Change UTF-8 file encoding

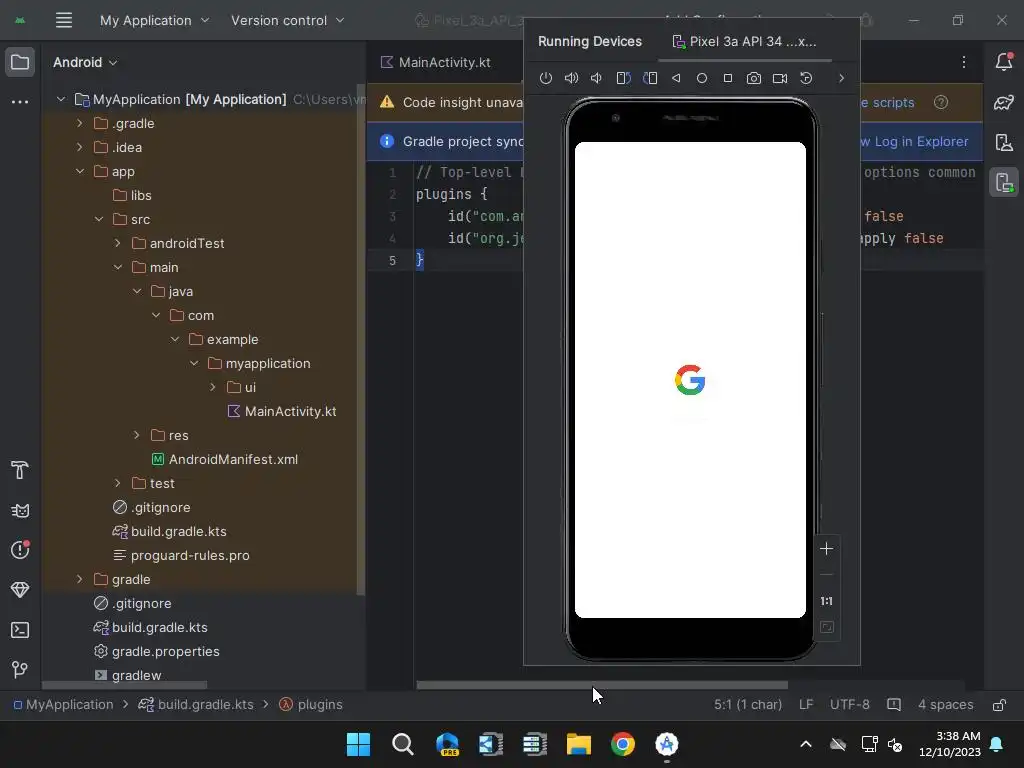850,705
